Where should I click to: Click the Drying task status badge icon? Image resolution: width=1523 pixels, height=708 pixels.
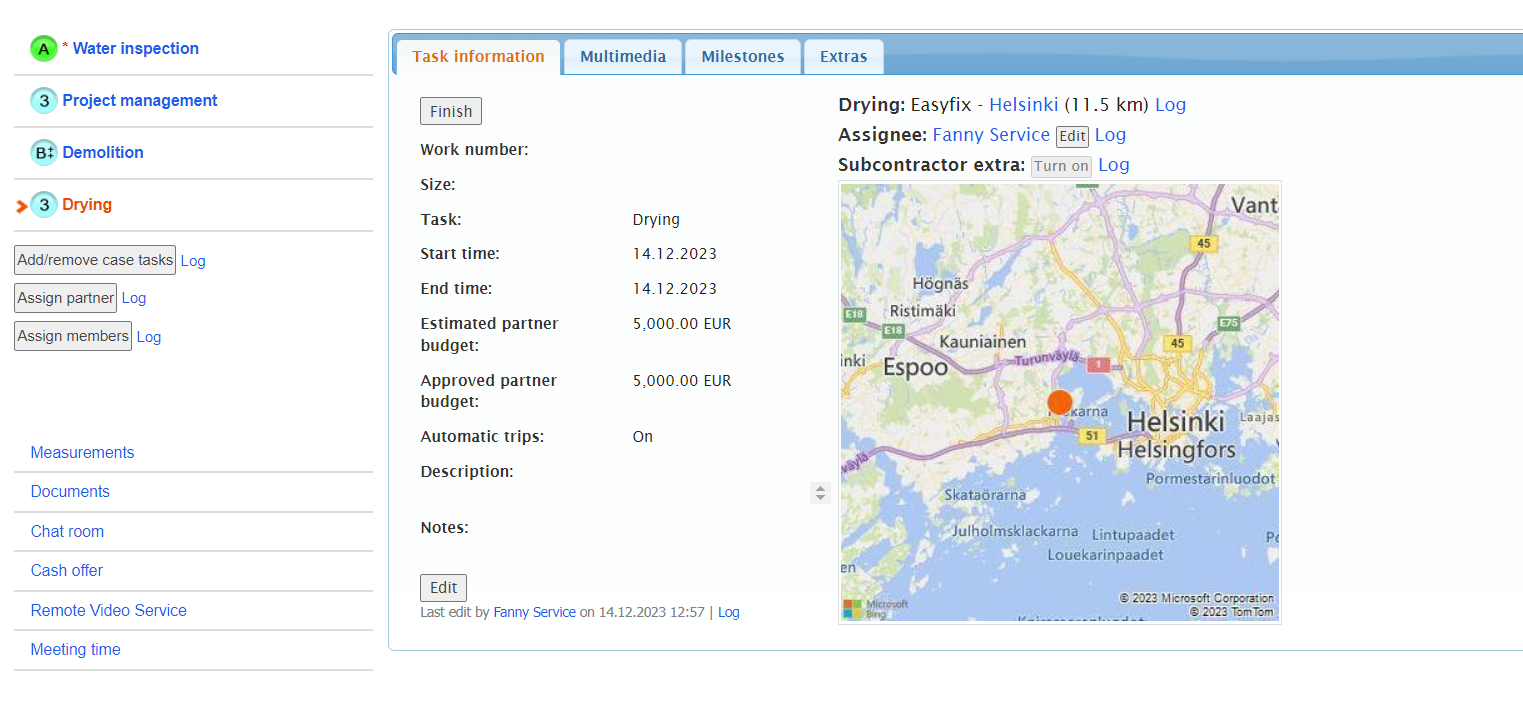43,205
